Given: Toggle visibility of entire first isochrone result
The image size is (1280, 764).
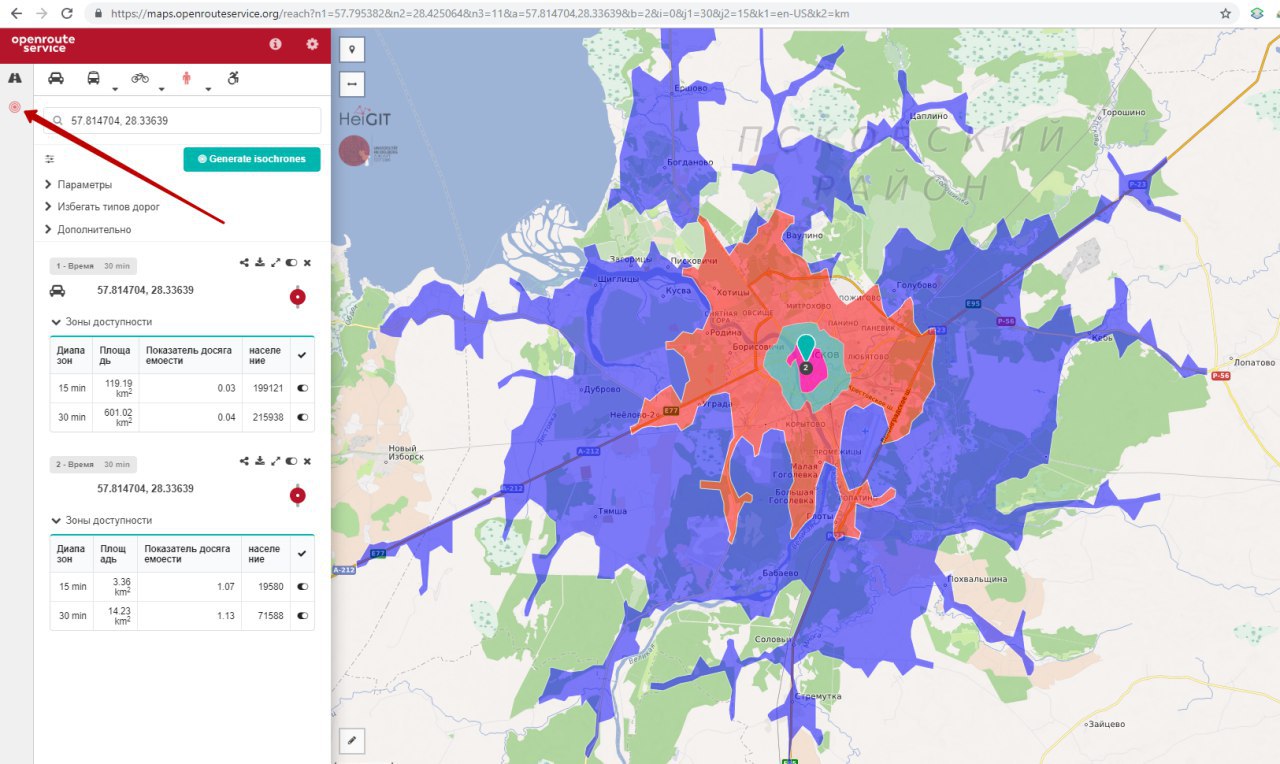Looking at the screenshot, I should click(x=291, y=263).
